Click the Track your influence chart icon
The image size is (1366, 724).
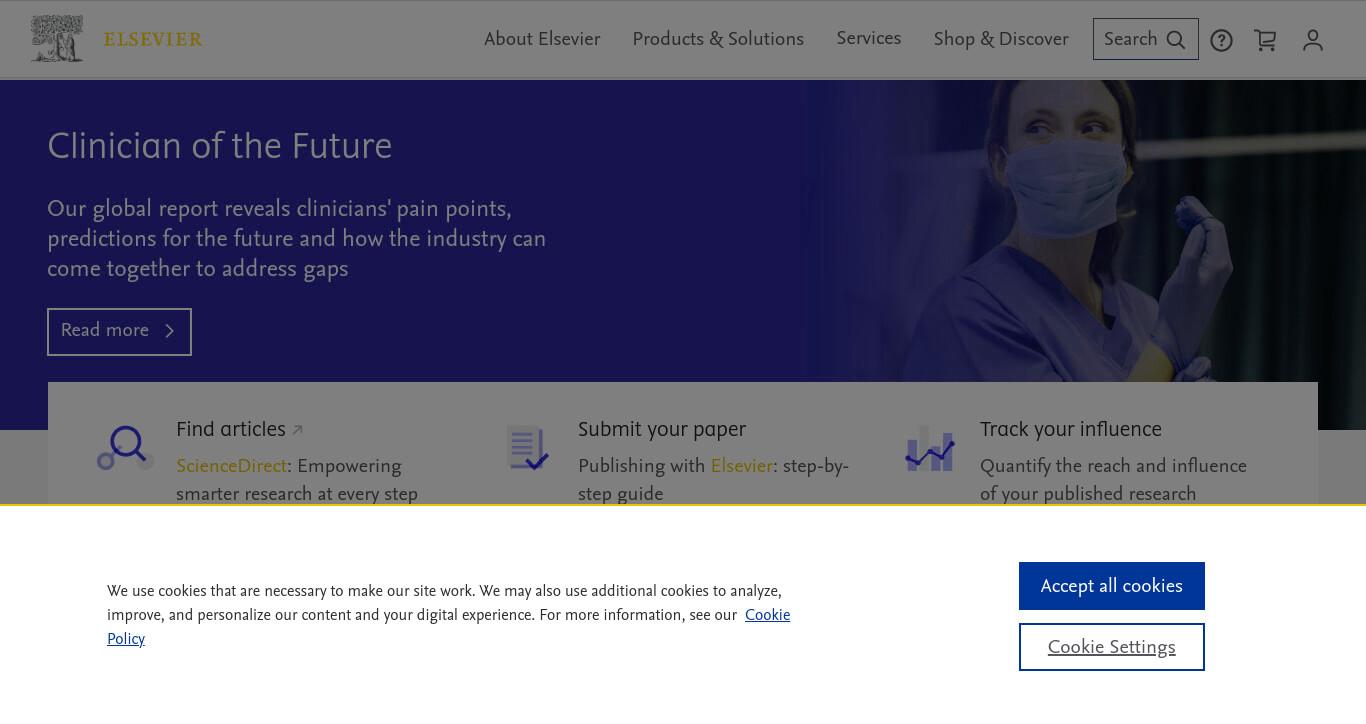(x=929, y=448)
